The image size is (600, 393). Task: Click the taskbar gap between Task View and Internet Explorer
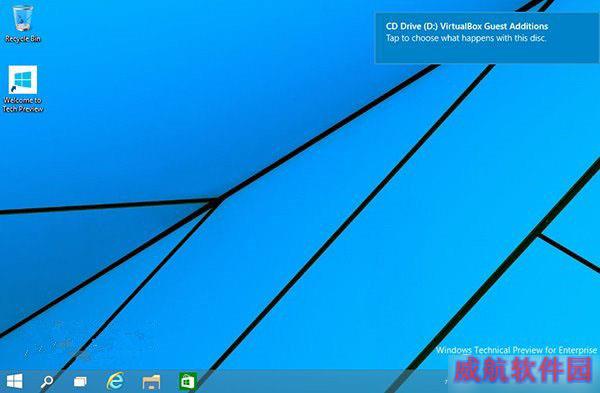pyautogui.click(x=96, y=382)
